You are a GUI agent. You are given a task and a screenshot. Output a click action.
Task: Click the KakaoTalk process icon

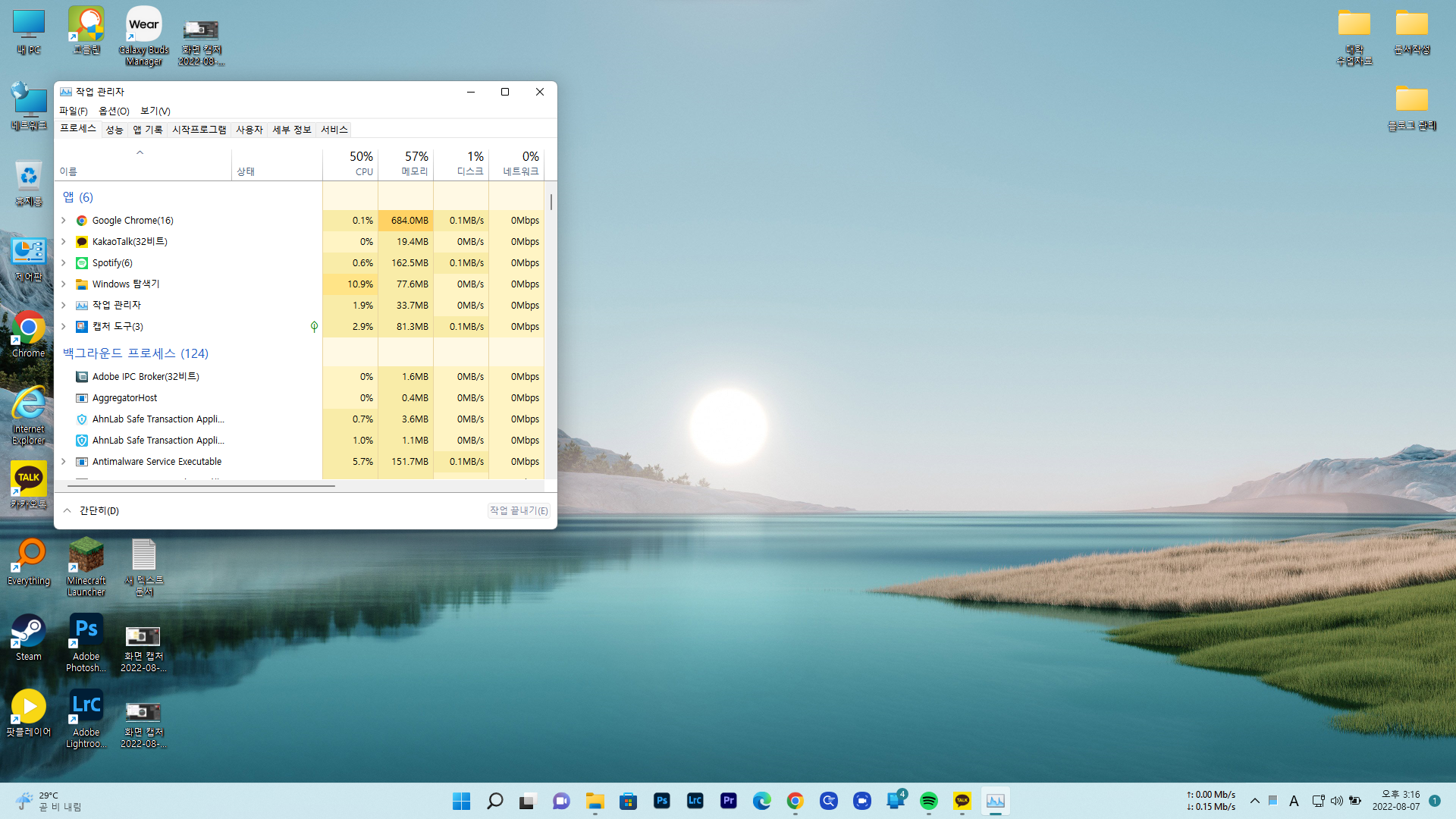(x=82, y=242)
